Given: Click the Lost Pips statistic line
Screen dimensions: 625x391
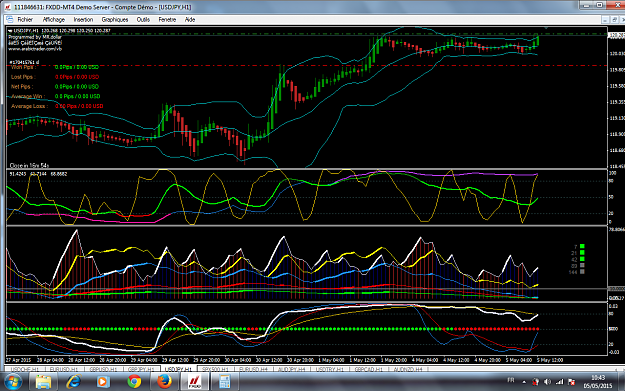Looking at the screenshot, I should tap(55, 77).
